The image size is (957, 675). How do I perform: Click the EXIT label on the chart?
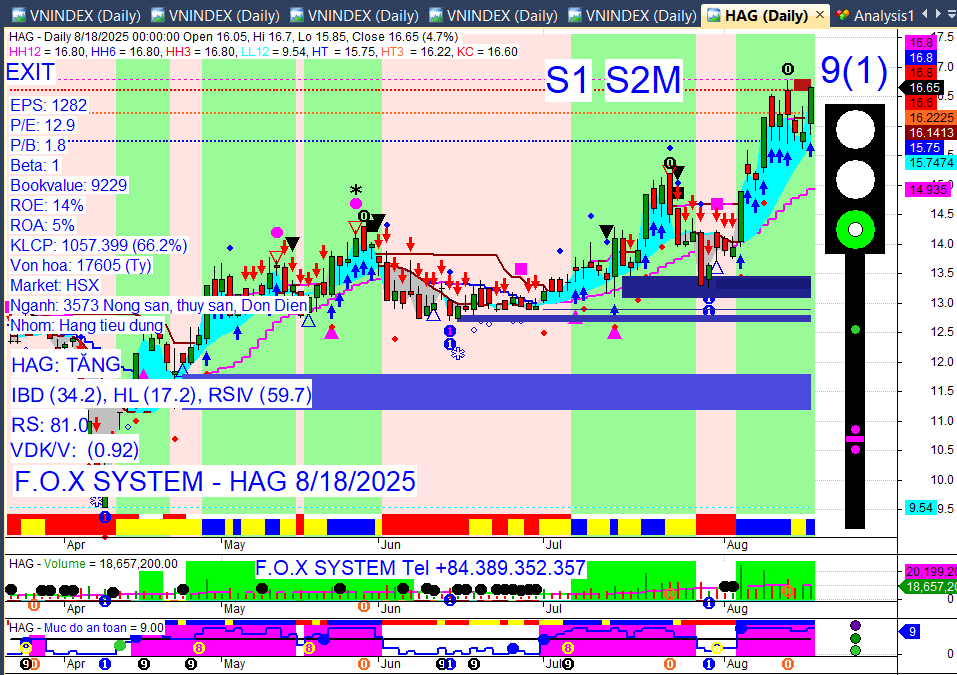coord(31,72)
